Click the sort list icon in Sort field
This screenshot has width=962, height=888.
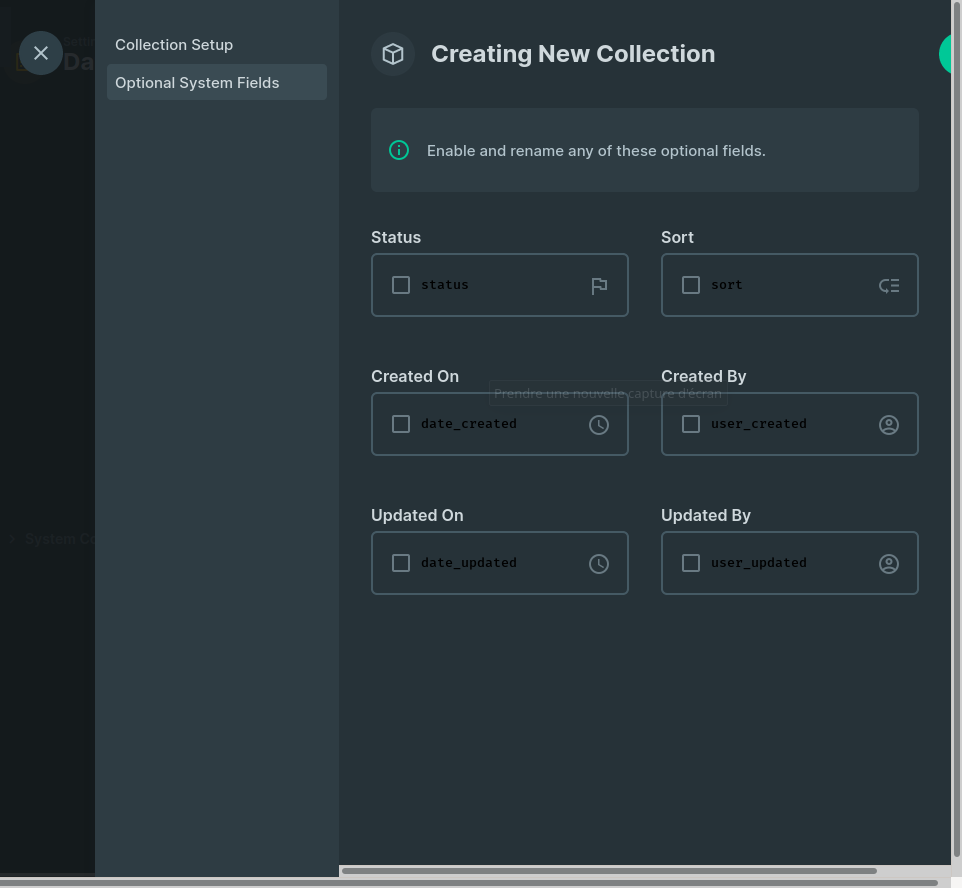click(x=889, y=285)
